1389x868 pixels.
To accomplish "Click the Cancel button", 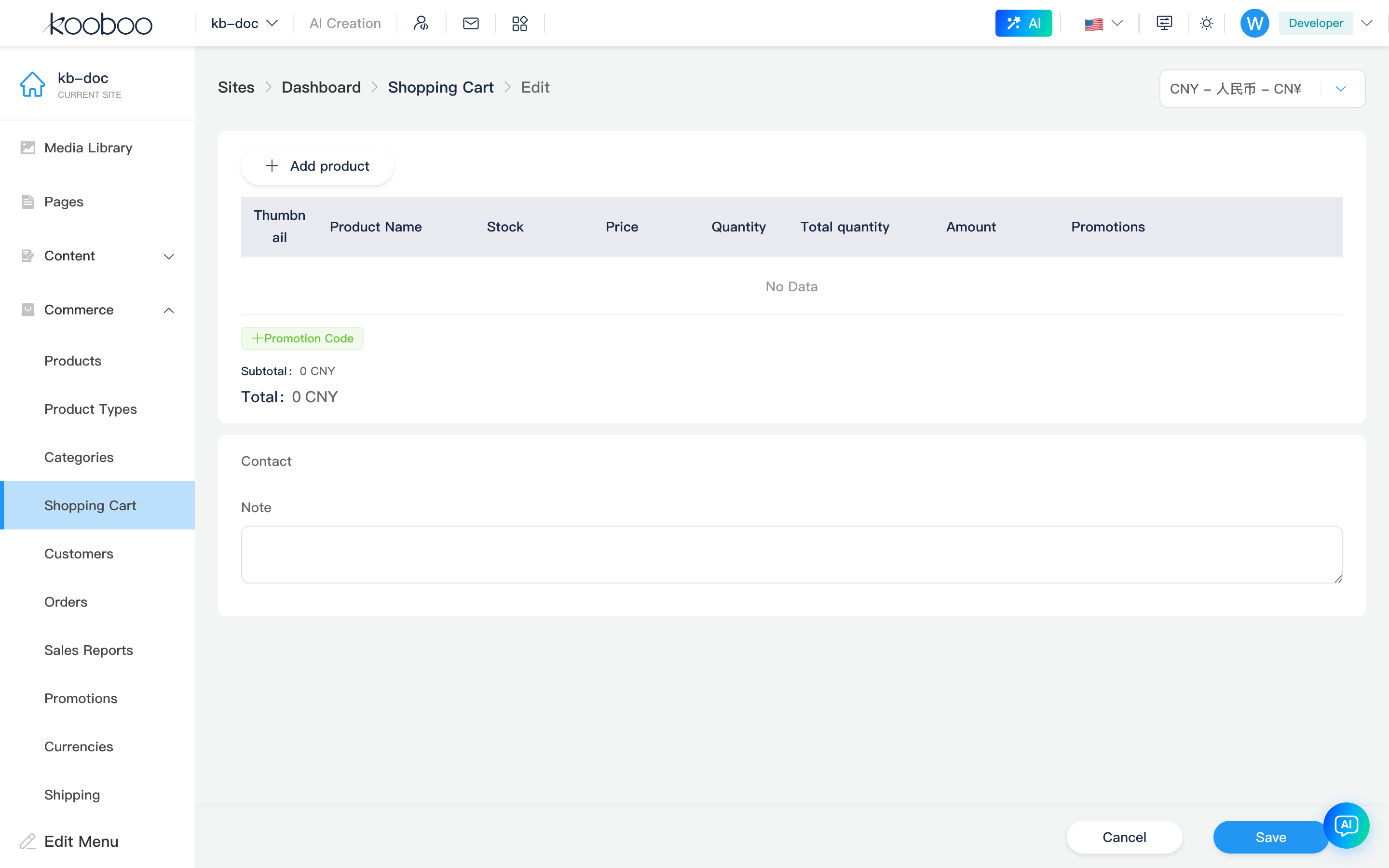I will click(1124, 837).
